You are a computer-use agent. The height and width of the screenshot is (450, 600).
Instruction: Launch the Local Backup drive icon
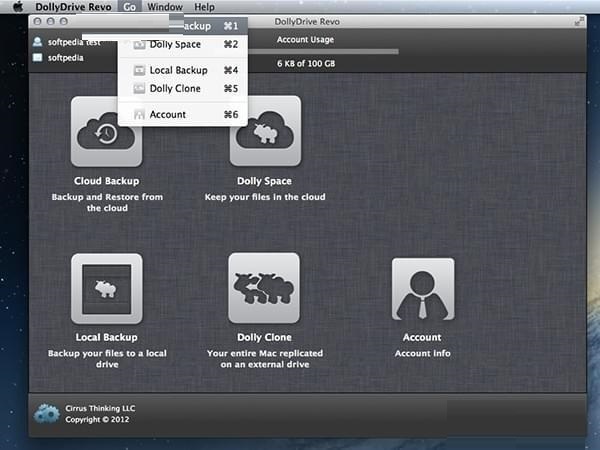107,289
